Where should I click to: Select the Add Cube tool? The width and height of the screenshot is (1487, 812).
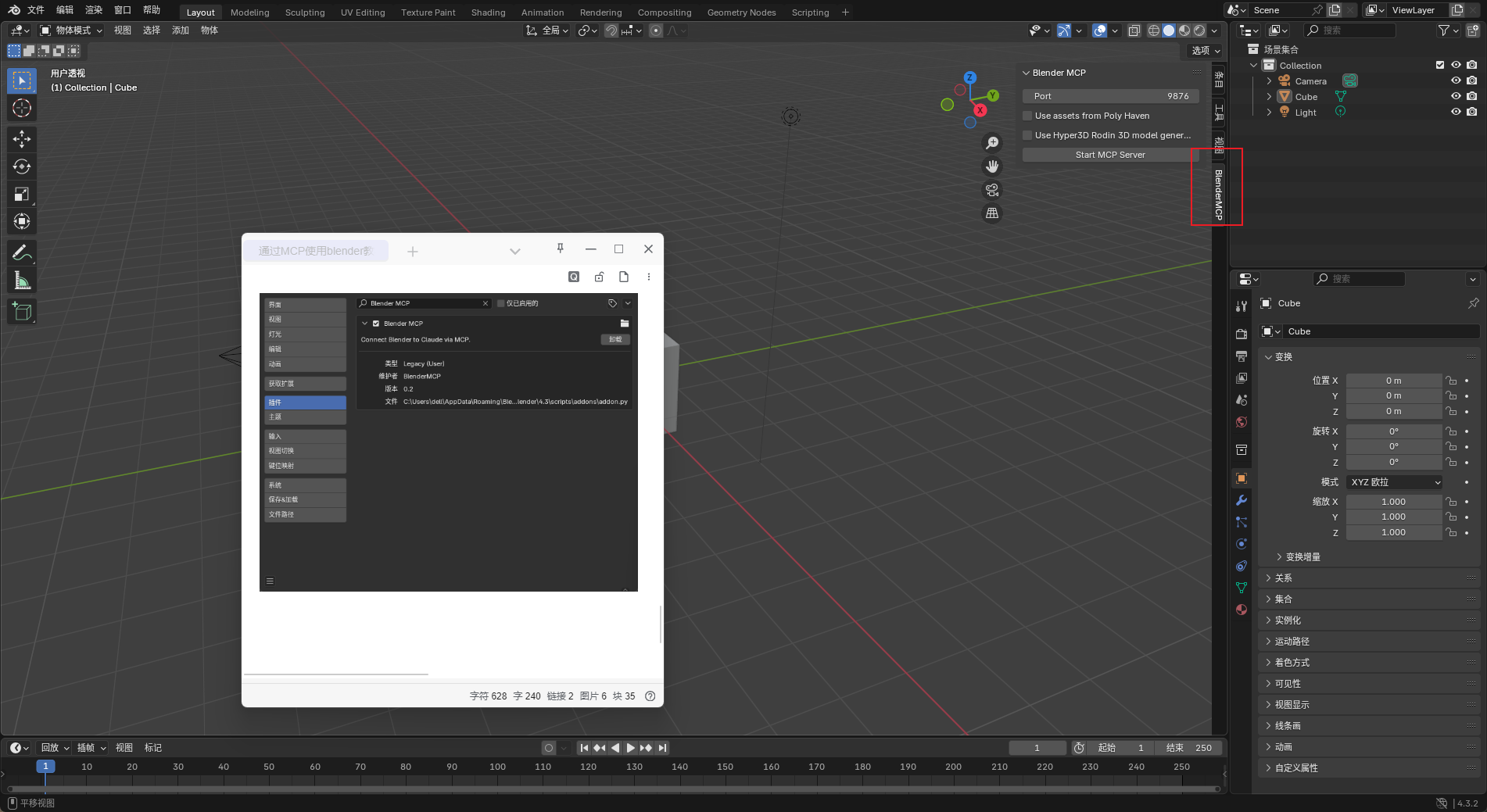22,311
